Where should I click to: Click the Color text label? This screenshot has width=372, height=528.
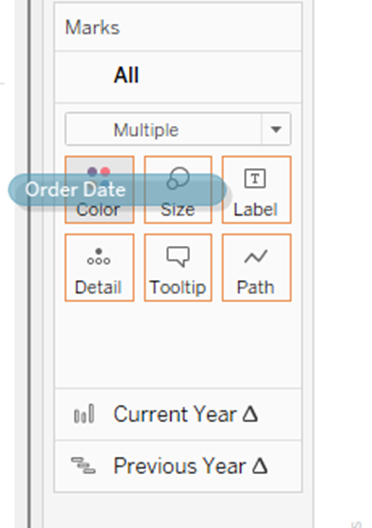[98, 210]
